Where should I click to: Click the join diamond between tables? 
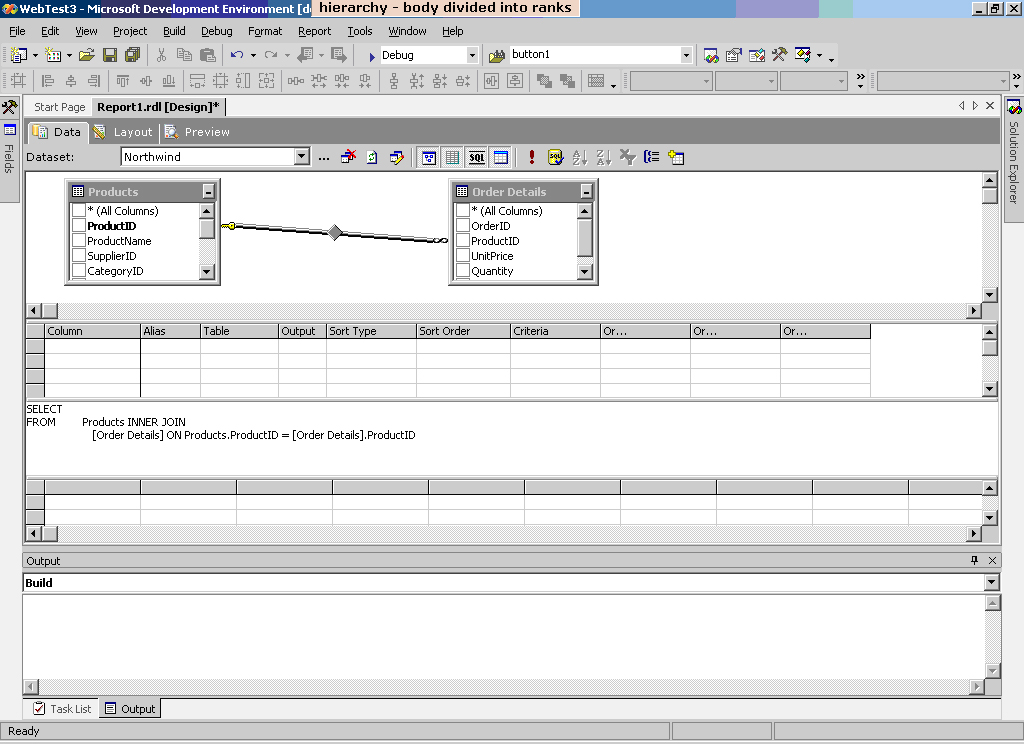[335, 233]
